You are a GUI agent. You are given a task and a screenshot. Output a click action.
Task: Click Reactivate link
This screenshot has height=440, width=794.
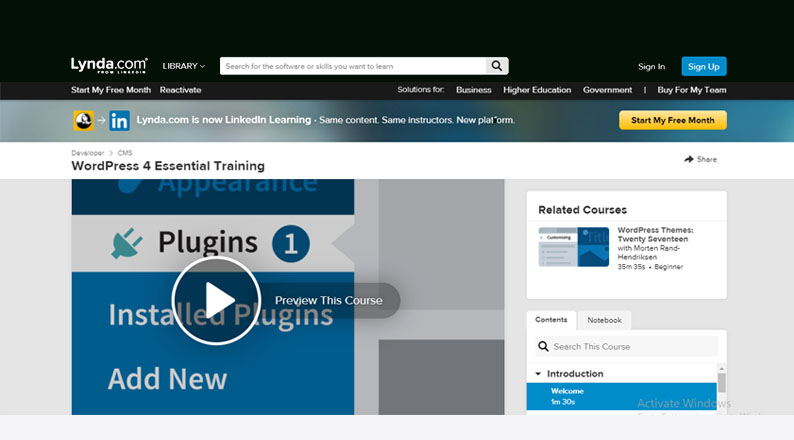(180, 90)
